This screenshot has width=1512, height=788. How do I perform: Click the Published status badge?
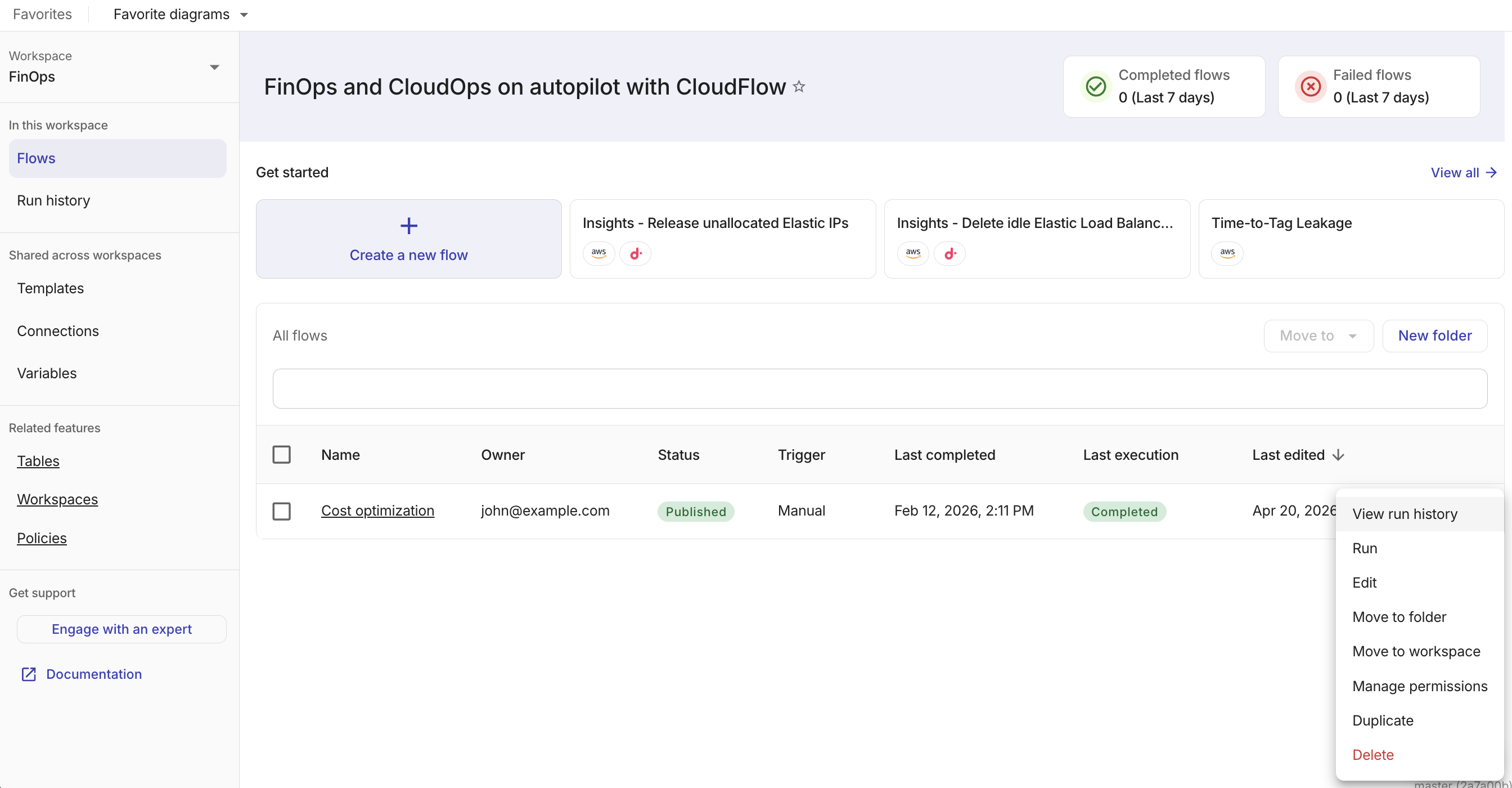696,512
